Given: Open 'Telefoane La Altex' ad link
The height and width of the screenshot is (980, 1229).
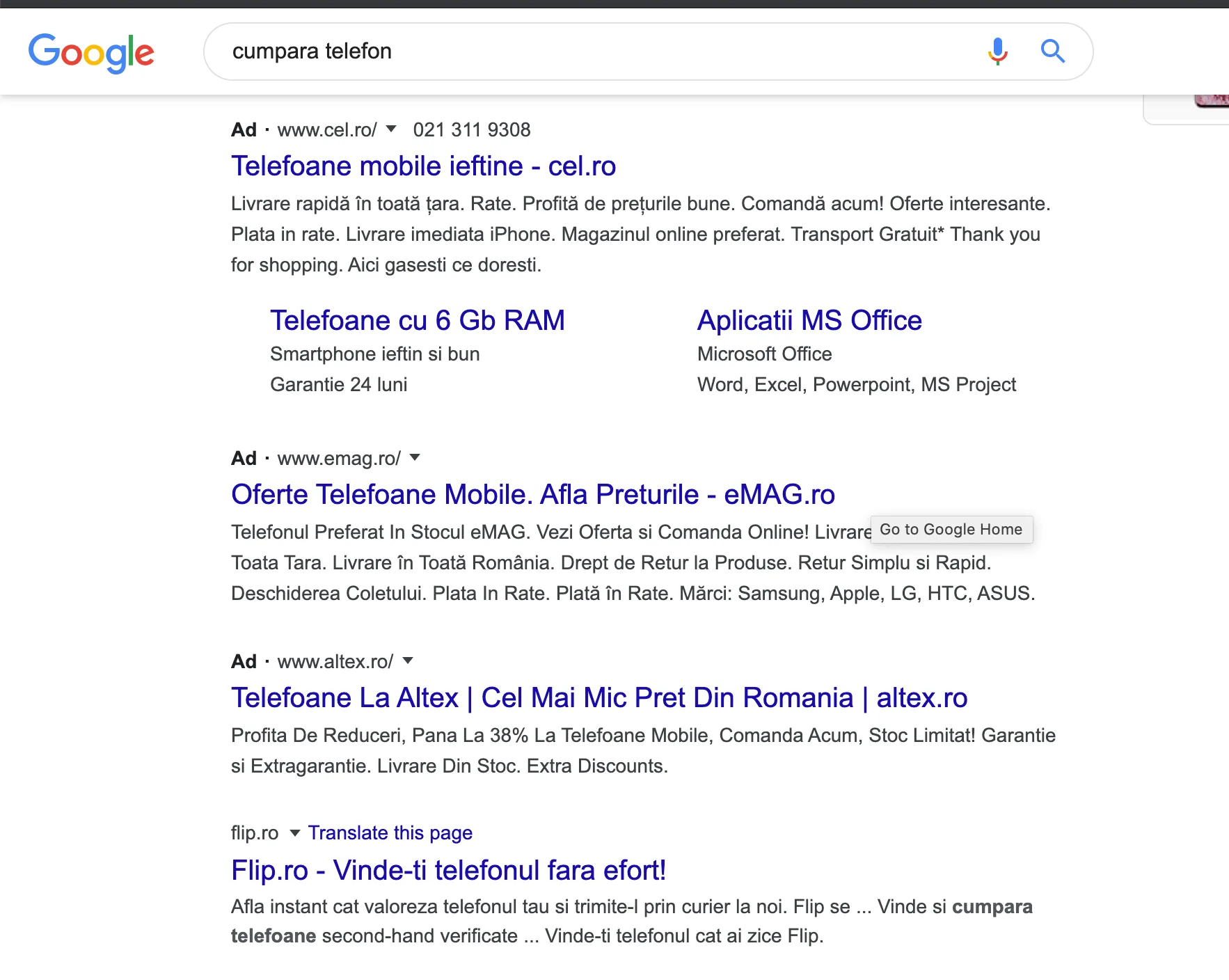Looking at the screenshot, I should [x=599, y=698].
